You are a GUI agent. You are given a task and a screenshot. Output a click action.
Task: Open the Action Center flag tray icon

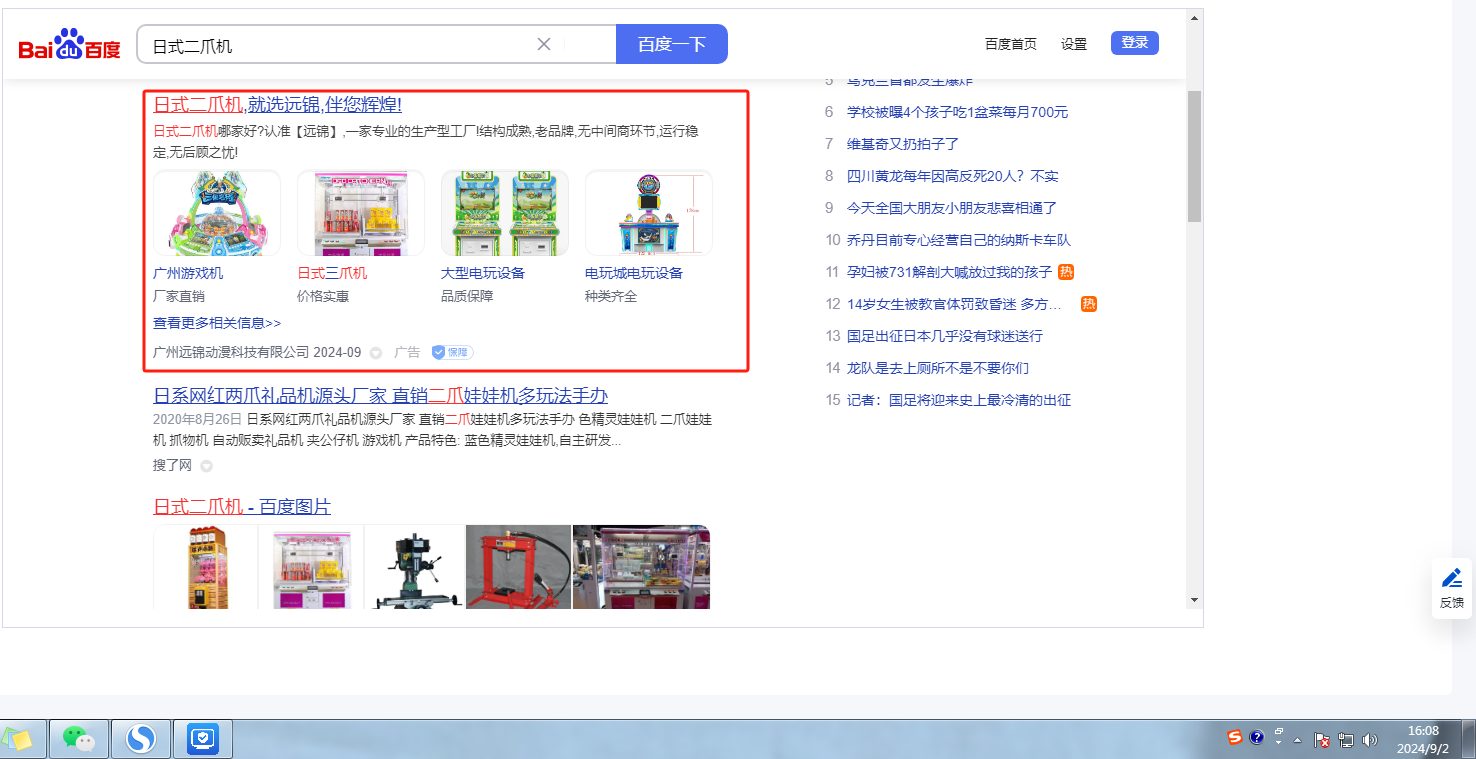1322,740
